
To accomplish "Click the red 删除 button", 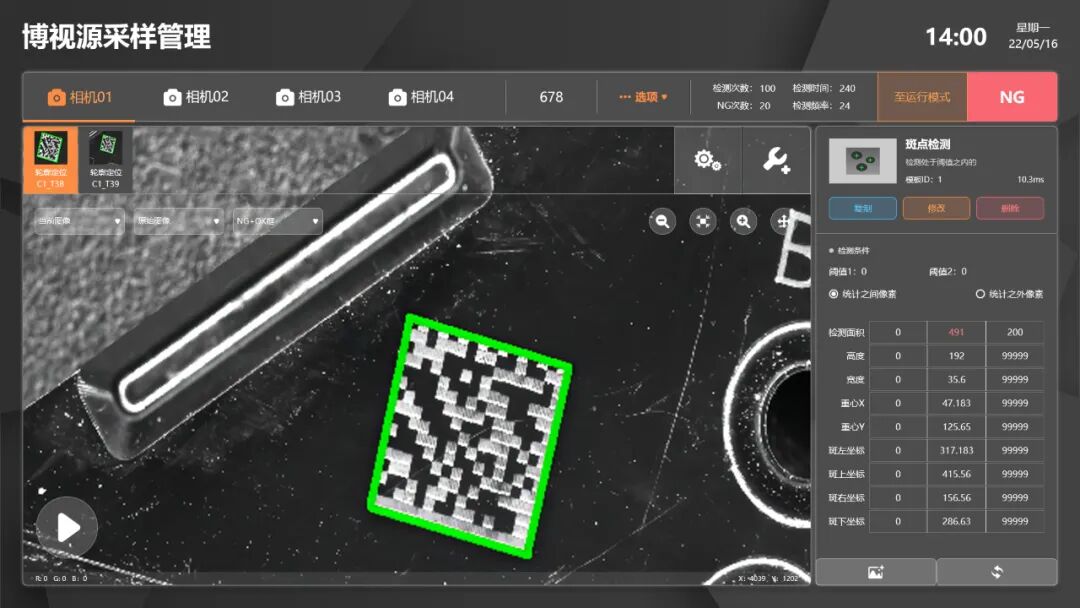I will [x=1010, y=208].
